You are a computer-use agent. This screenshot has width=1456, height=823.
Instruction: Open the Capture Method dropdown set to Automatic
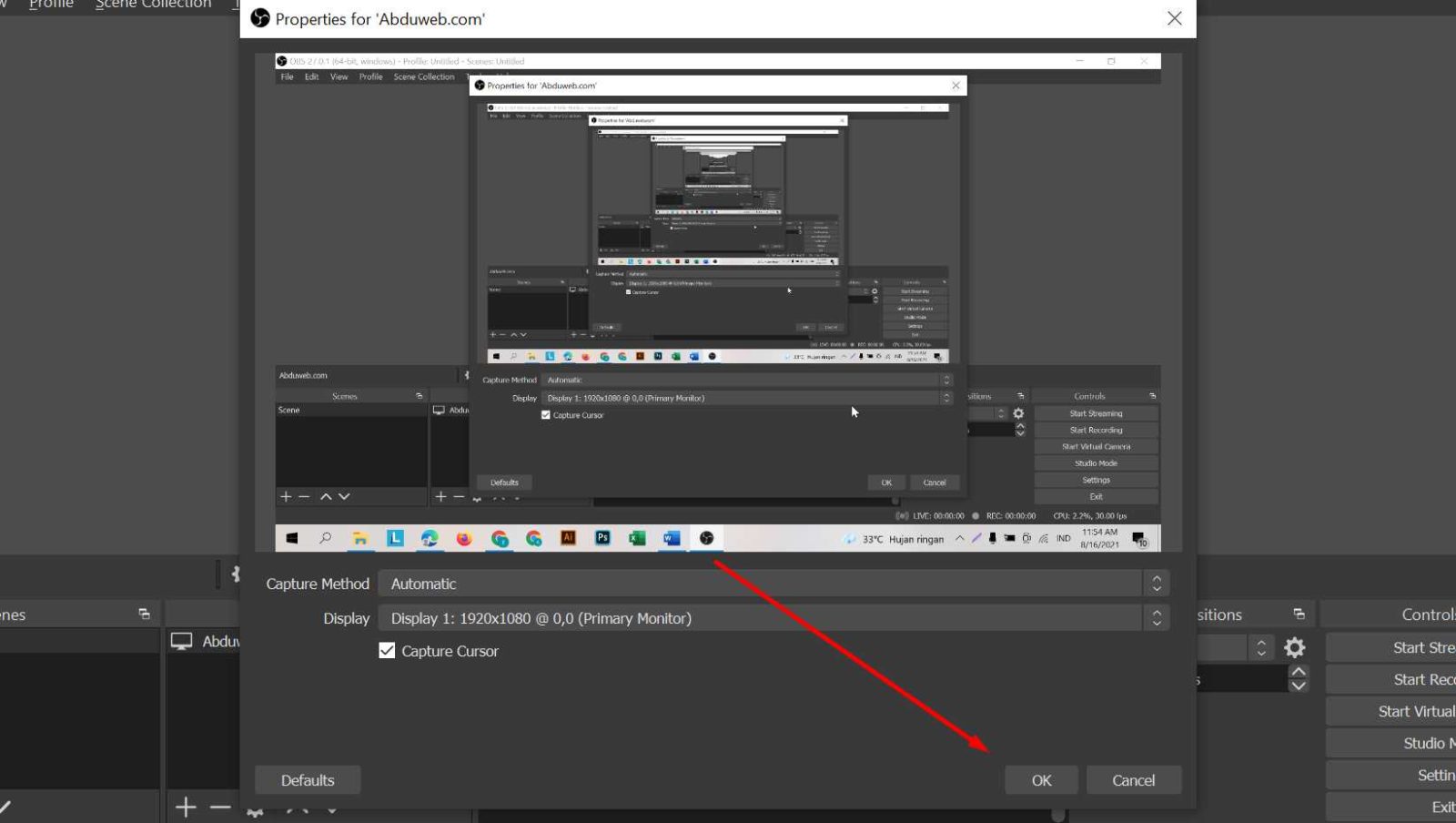(x=769, y=583)
